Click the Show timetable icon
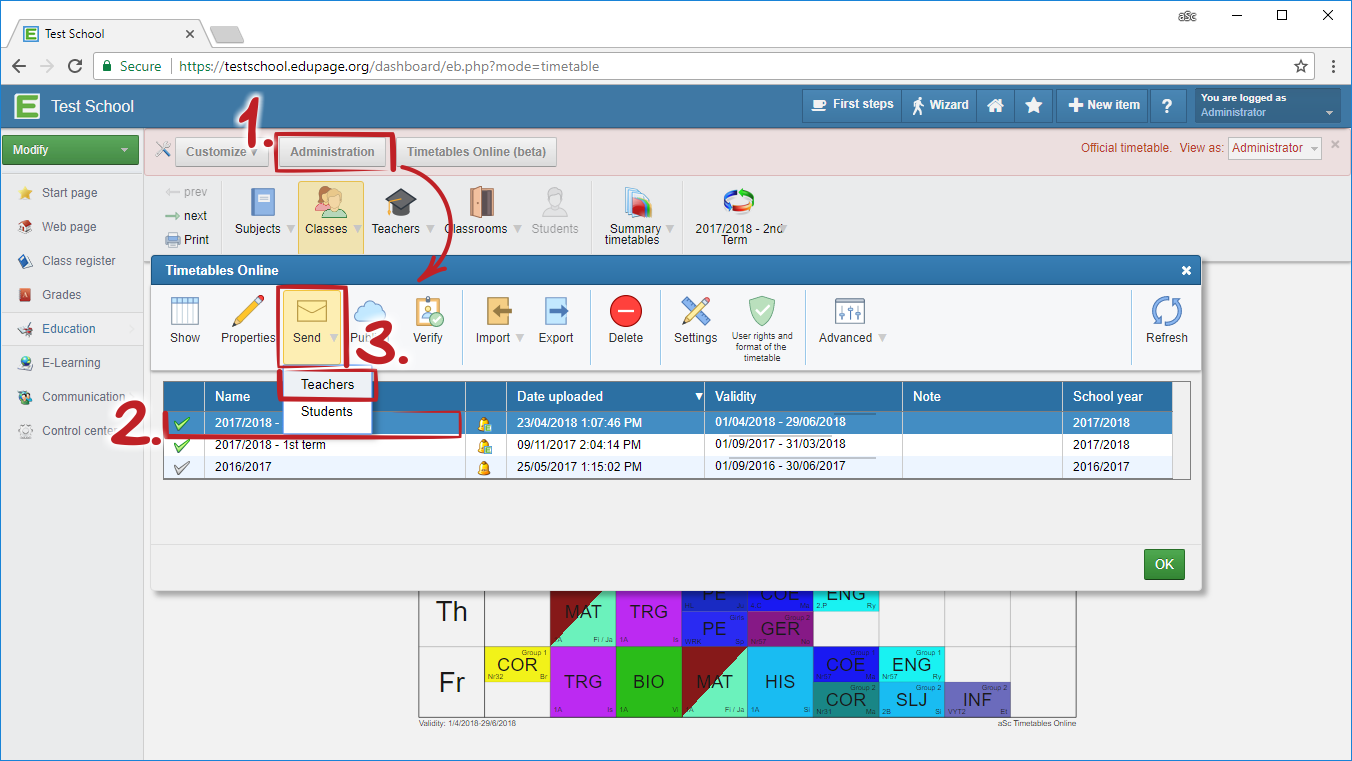This screenshot has width=1352, height=761. click(185, 312)
